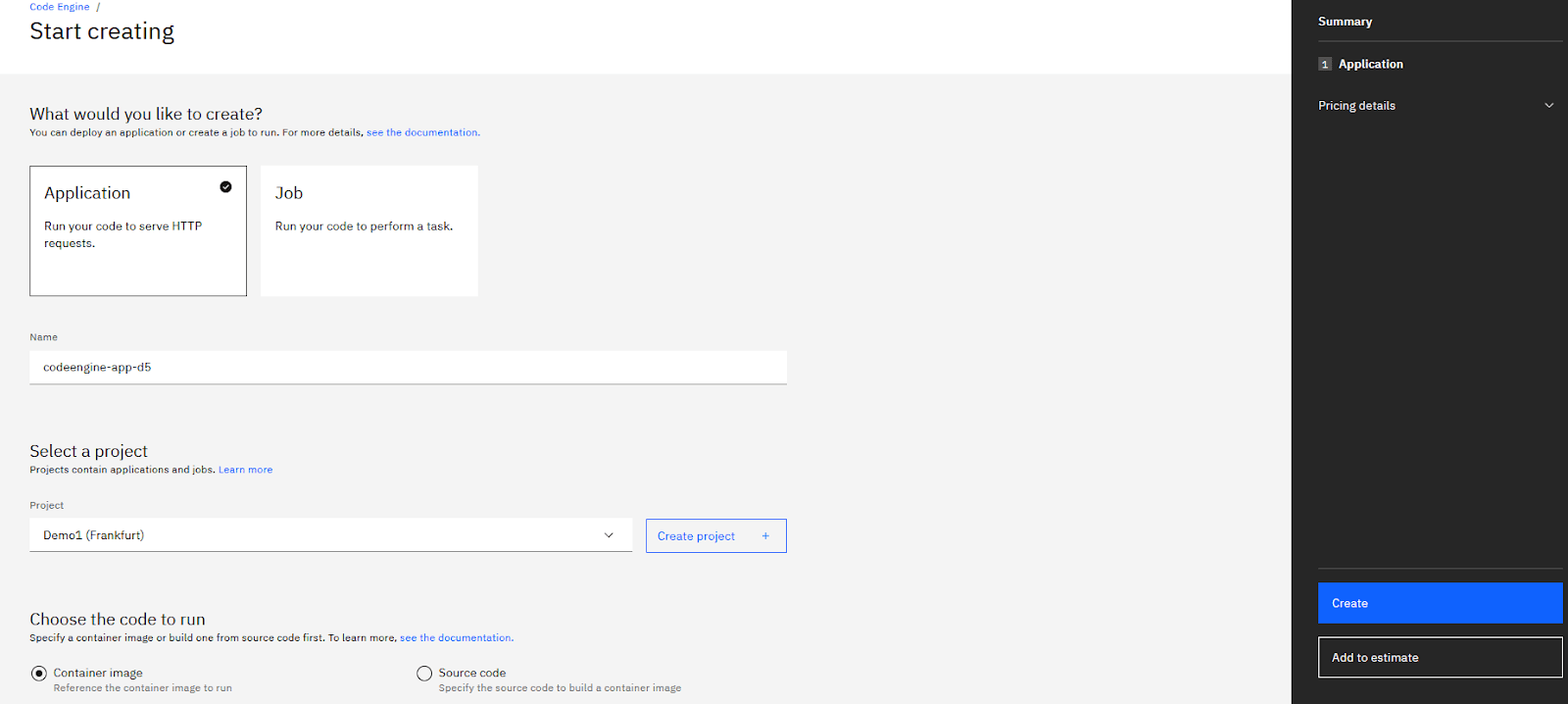
Task: Choose the Source code radio option
Action: (424, 674)
